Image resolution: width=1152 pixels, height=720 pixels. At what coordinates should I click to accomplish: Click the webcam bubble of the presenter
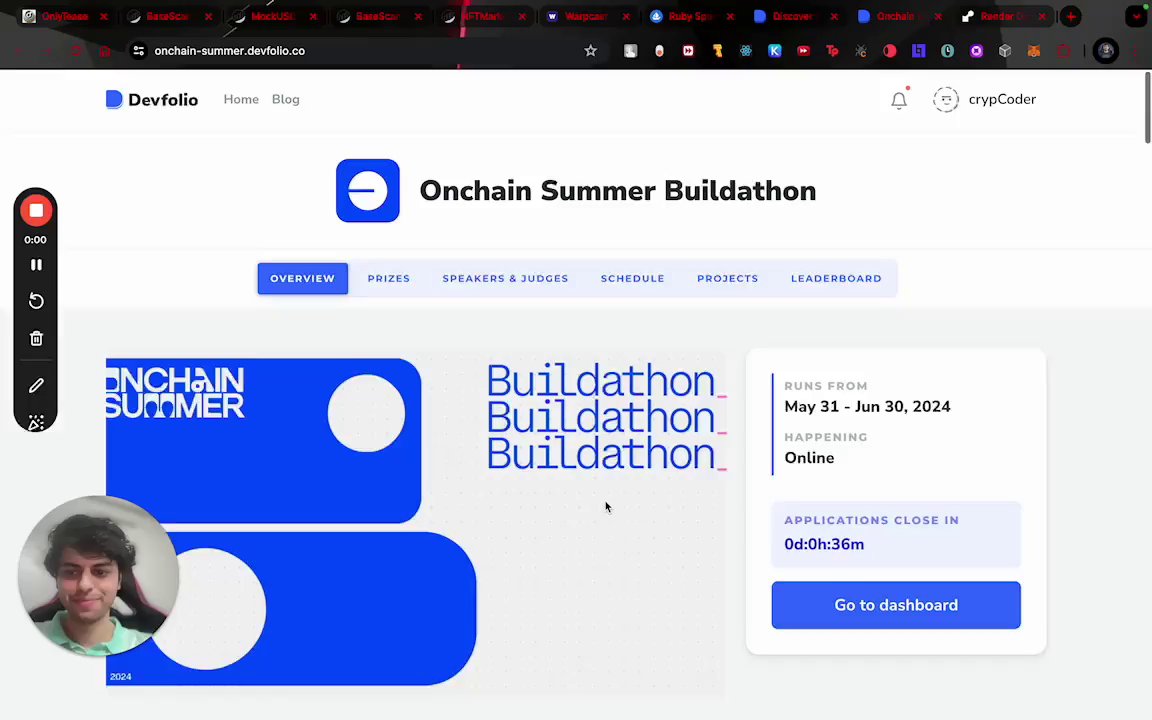click(x=98, y=576)
